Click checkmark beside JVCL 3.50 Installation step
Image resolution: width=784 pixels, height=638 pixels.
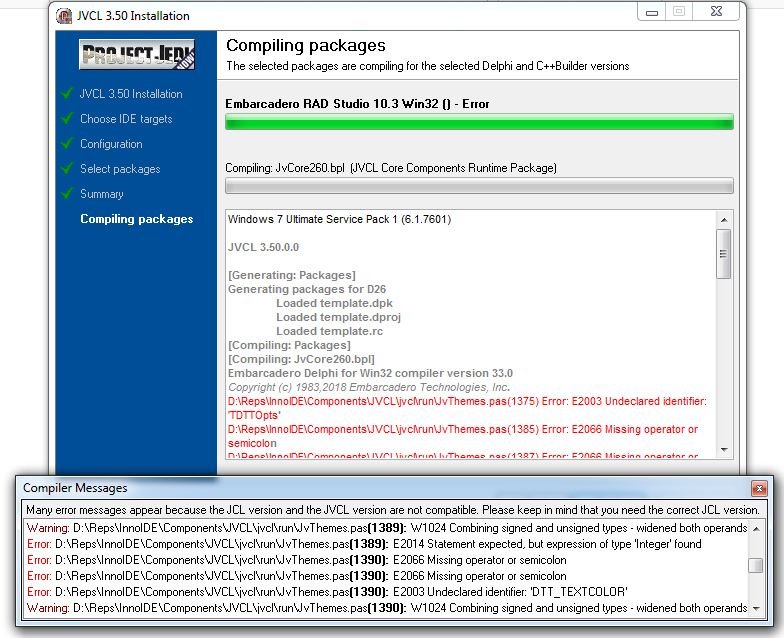[65, 94]
